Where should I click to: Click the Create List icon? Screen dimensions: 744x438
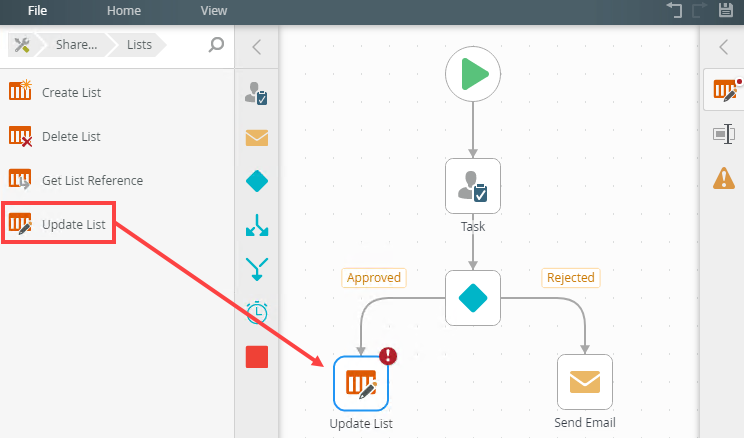point(20,90)
